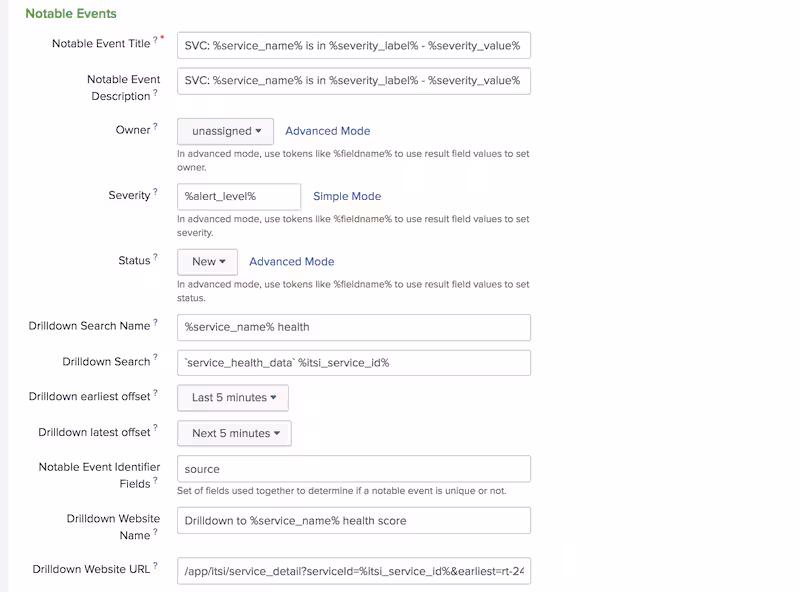Click help icon beside Severity label
800x592 pixels.
click(156, 193)
